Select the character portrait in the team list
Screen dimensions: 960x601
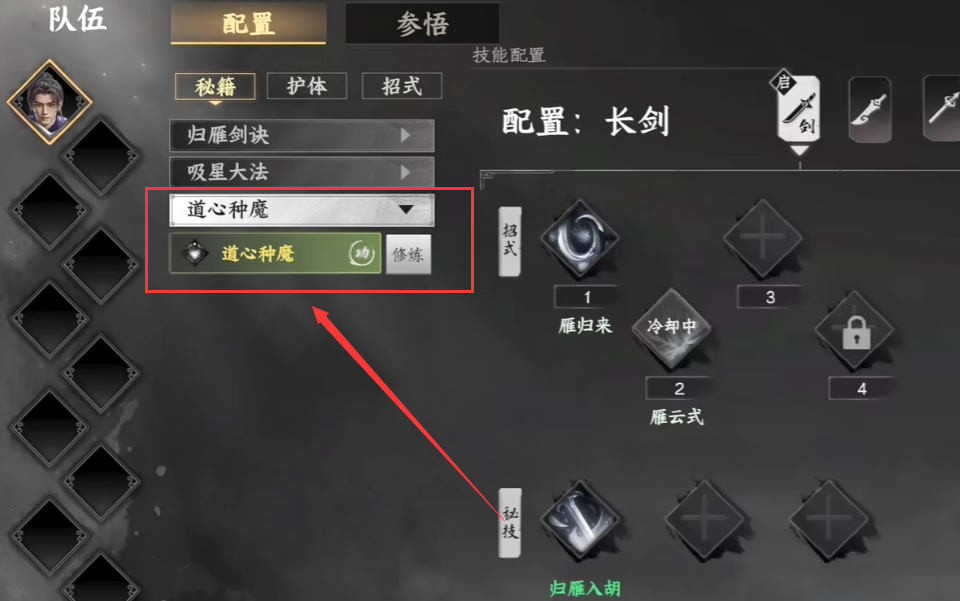(50, 102)
